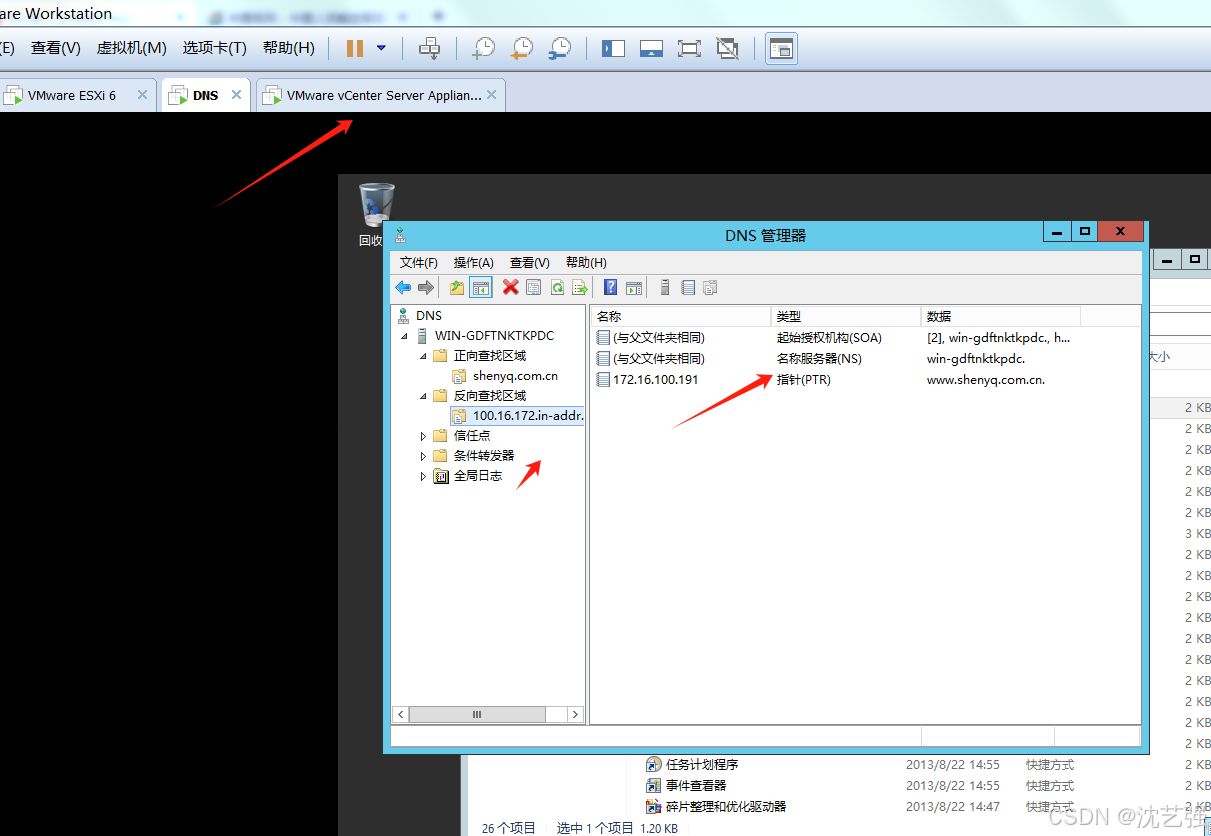Viewport: 1211px width, 836px height.
Task: Open VMware's 帮助(H) menu
Action: [289, 48]
